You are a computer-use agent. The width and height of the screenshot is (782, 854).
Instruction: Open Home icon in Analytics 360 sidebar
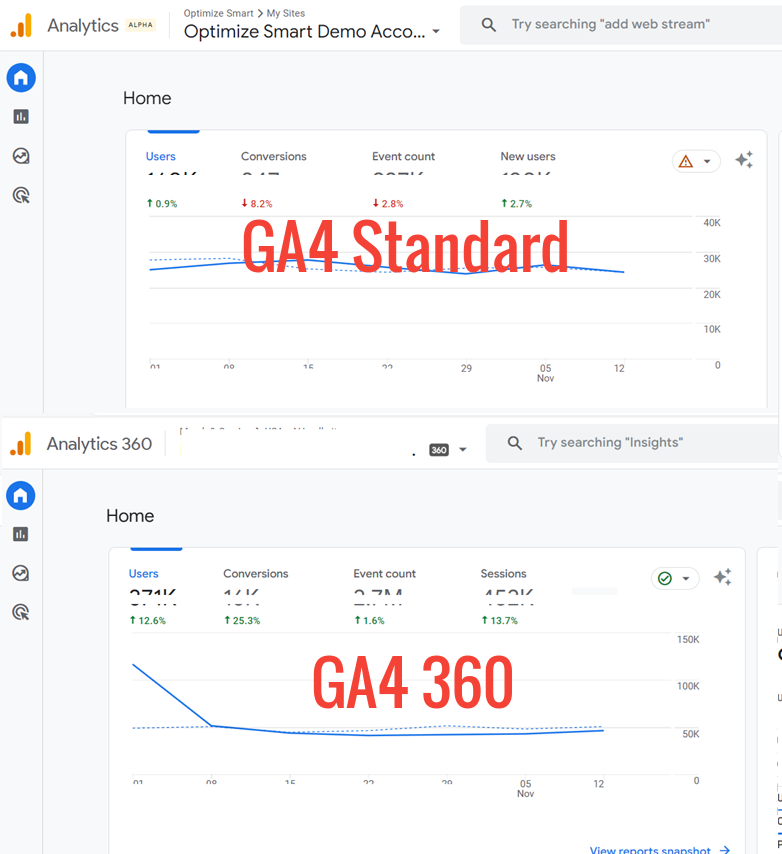click(21, 496)
